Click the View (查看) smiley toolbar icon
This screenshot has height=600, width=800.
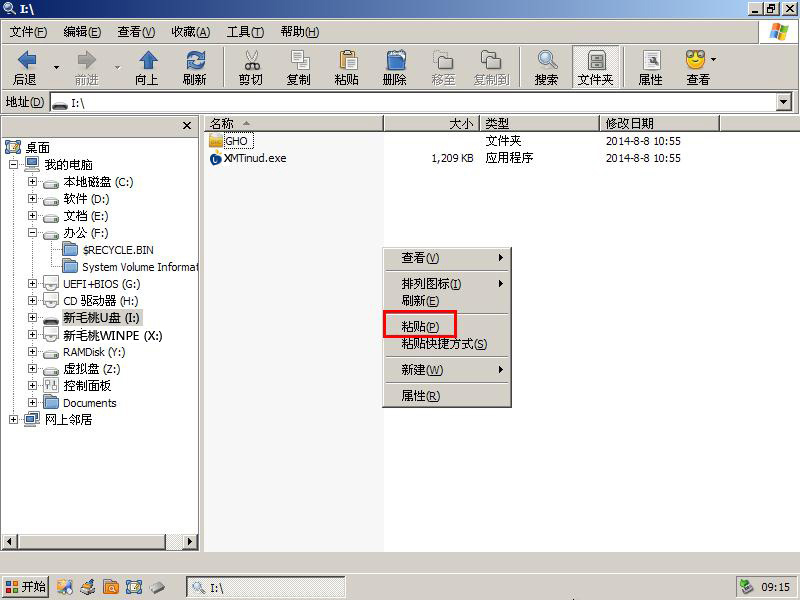coord(695,60)
